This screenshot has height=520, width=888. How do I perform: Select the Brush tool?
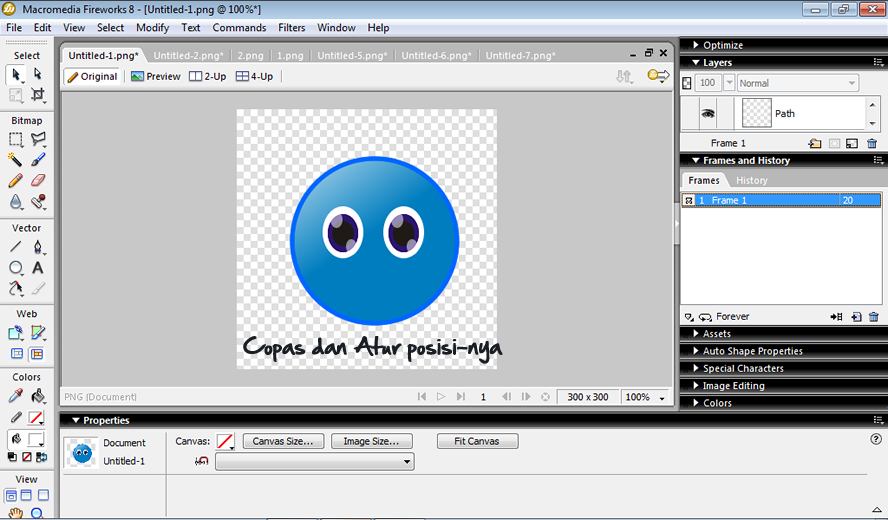click(x=37, y=160)
